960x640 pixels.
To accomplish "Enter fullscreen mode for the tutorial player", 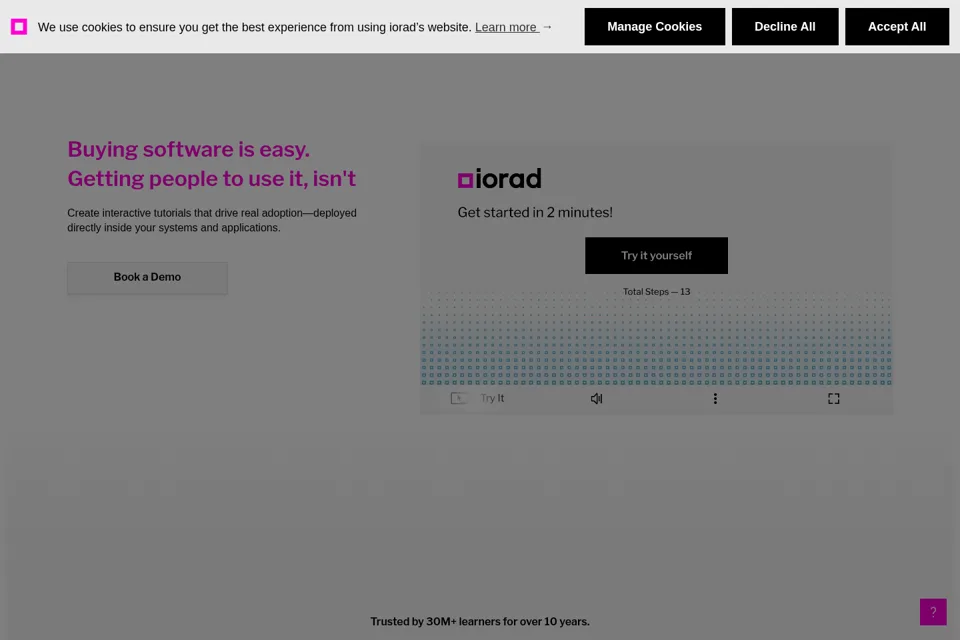I will [x=834, y=399].
